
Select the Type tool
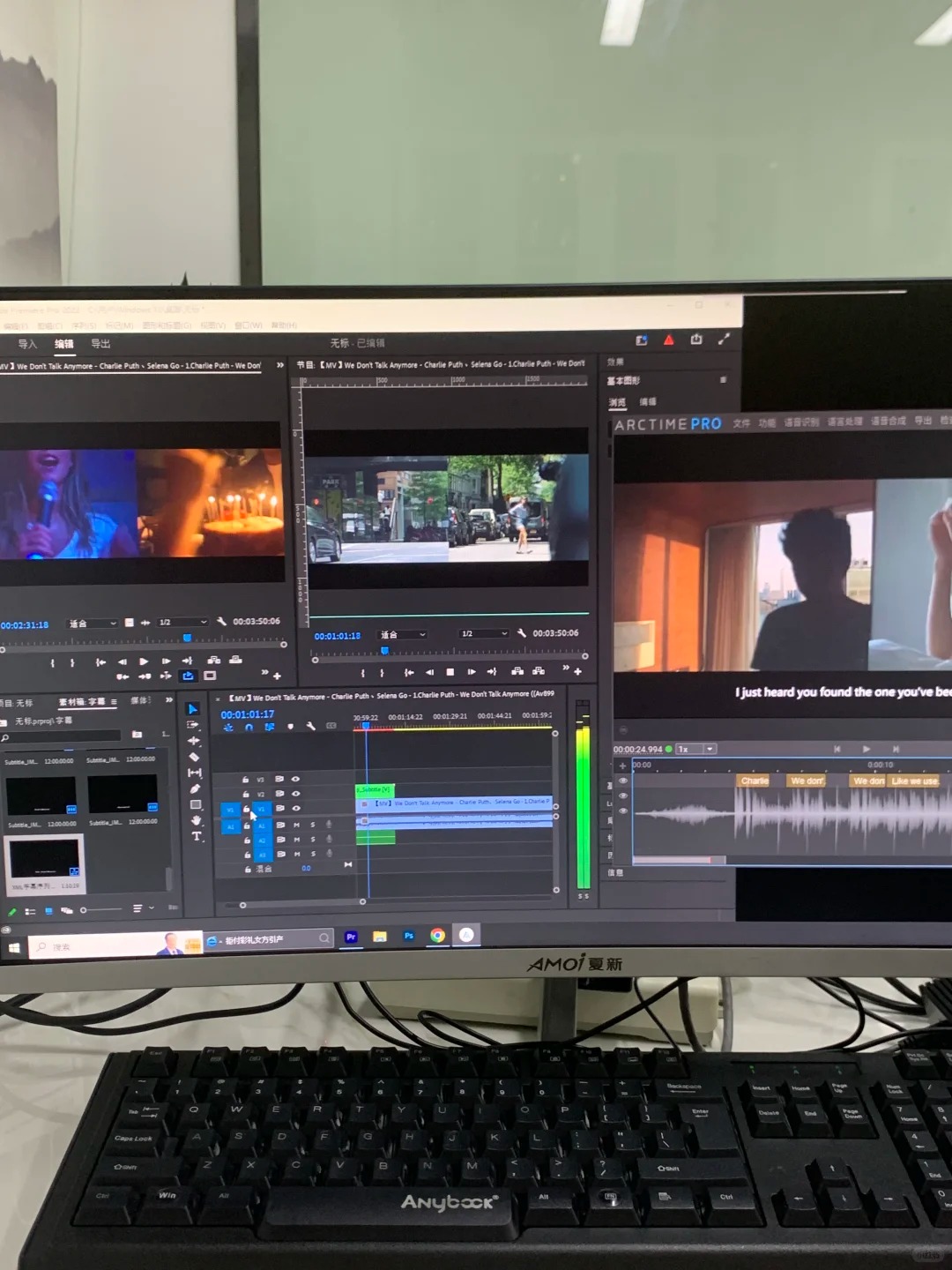point(197,836)
